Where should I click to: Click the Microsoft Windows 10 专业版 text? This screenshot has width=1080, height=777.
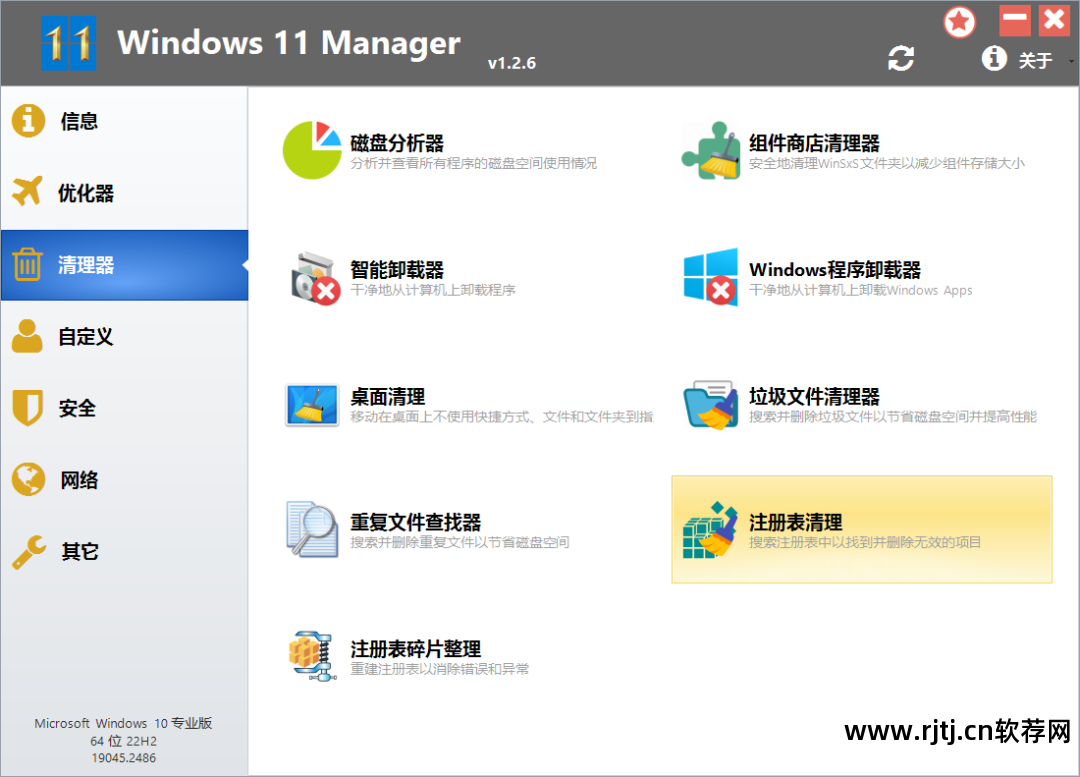(x=123, y=723)
